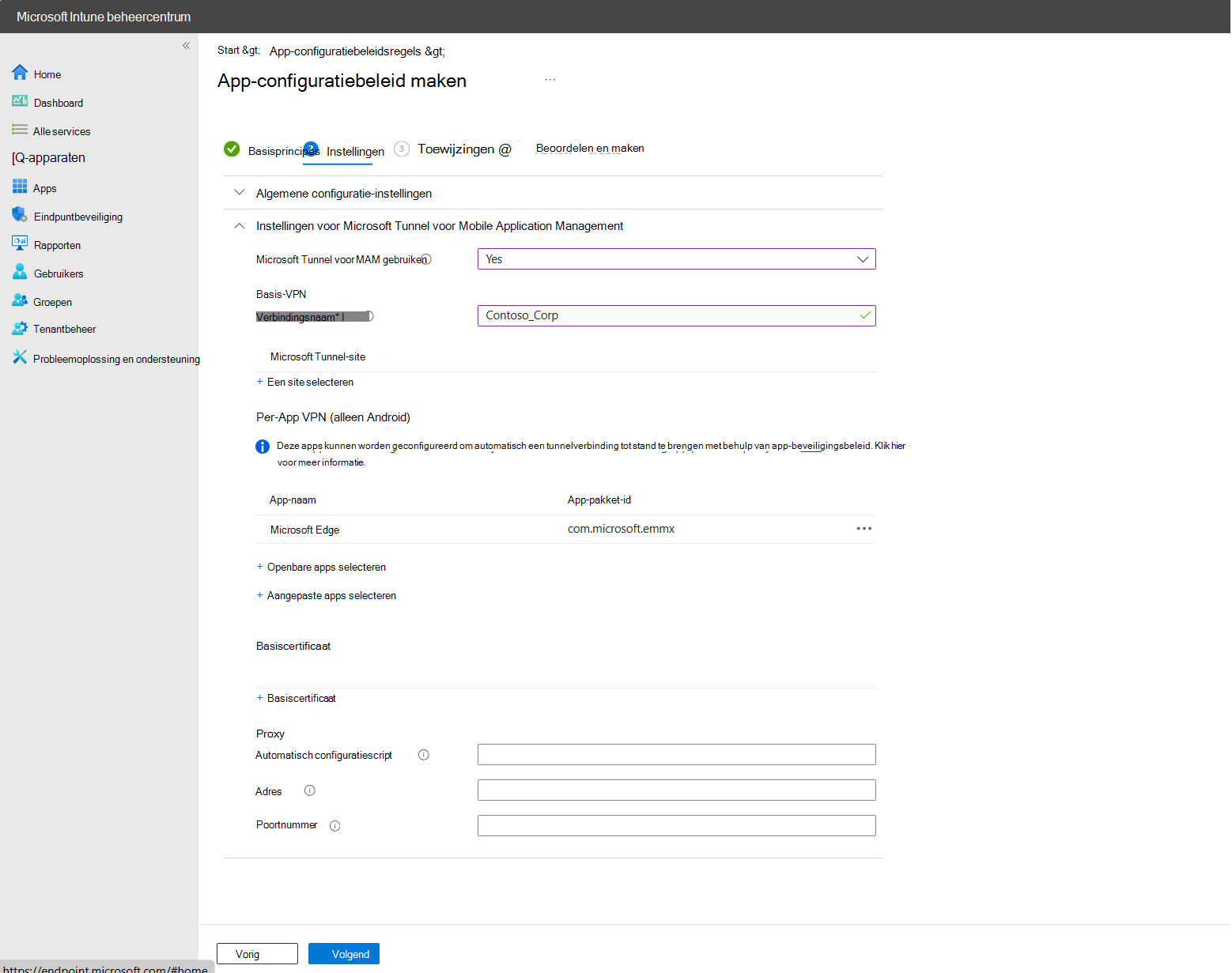Click Een site selecteren link
The height and width of the screenshot is (973, 1232).
(310, 382)
